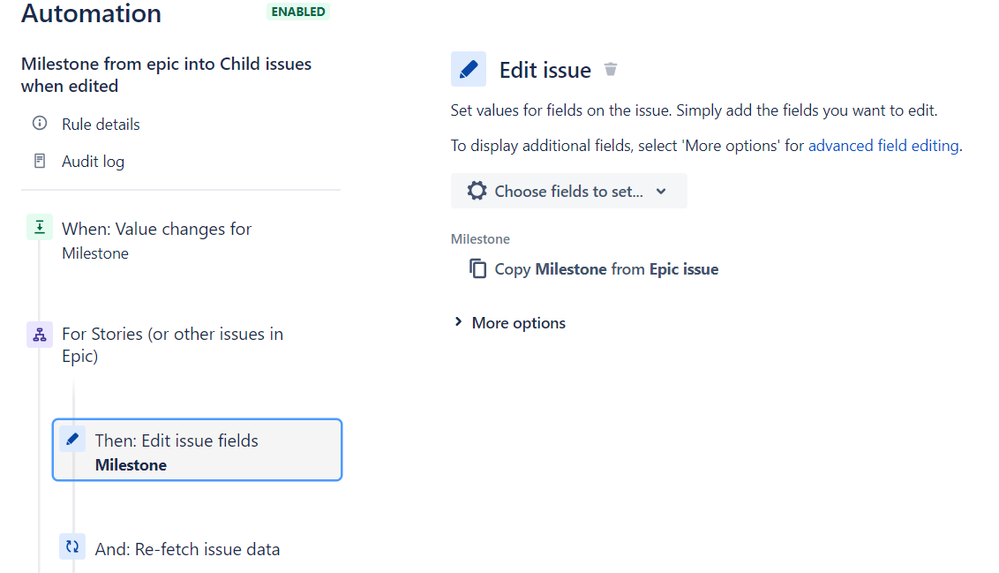Select the purple branch icon for Stories
The image size is (999, 573).
[x=40, y=334]
